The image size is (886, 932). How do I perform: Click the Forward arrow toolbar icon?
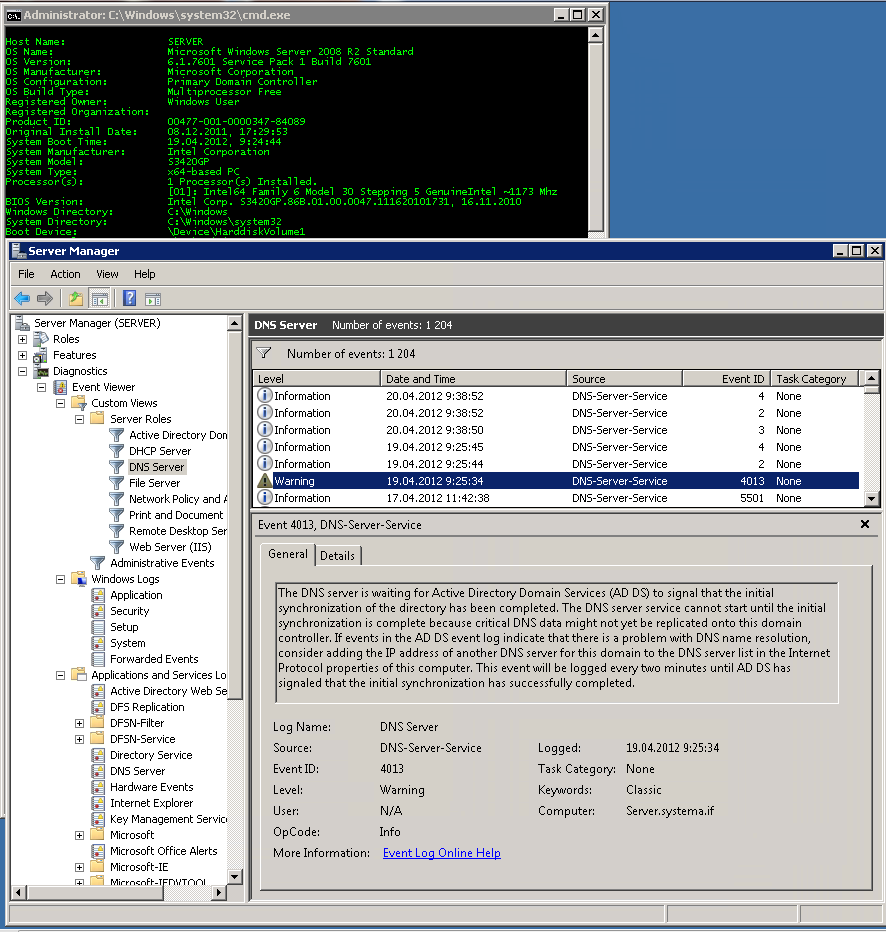(x=45, y=298)
